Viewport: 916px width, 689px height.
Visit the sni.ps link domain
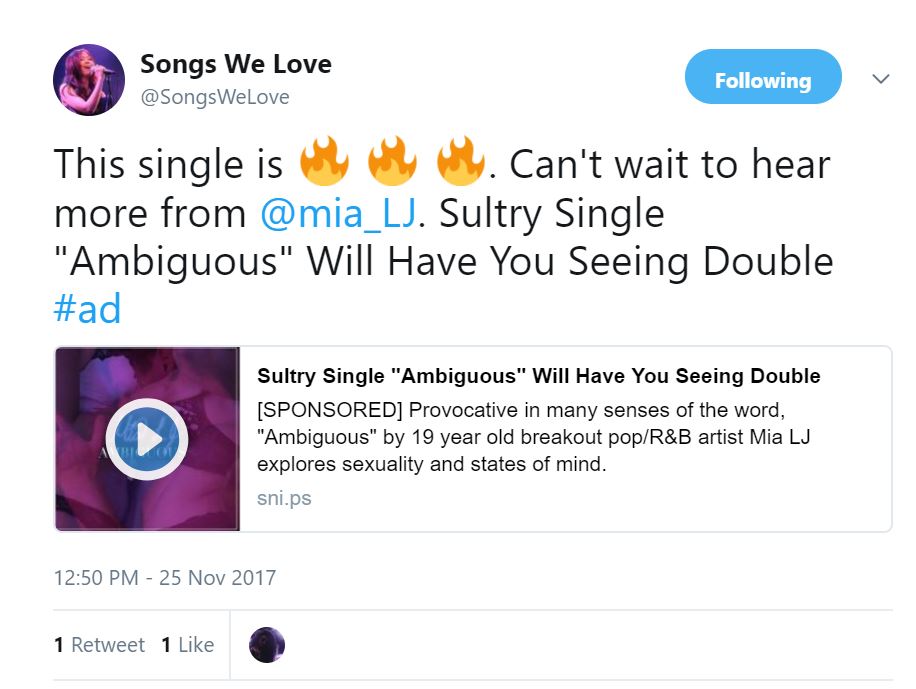(x=284, y=498)
